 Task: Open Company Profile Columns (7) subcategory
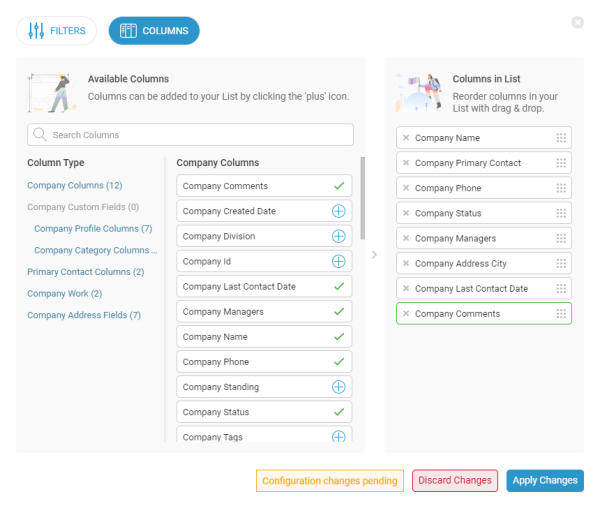(x=92, y=229)
